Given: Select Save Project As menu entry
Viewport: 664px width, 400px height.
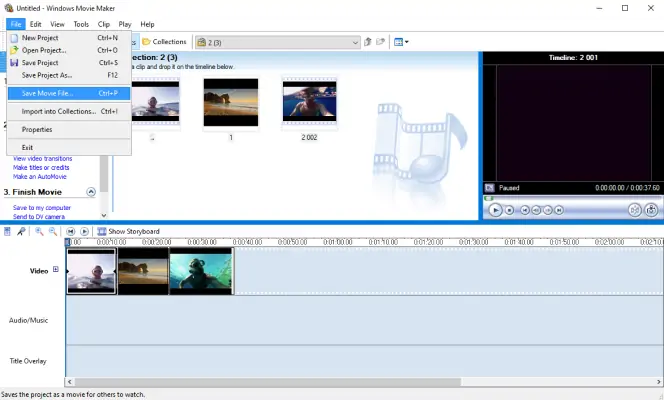Looking at the screenshot, I should pyautogui.click(x=69, y=75).
